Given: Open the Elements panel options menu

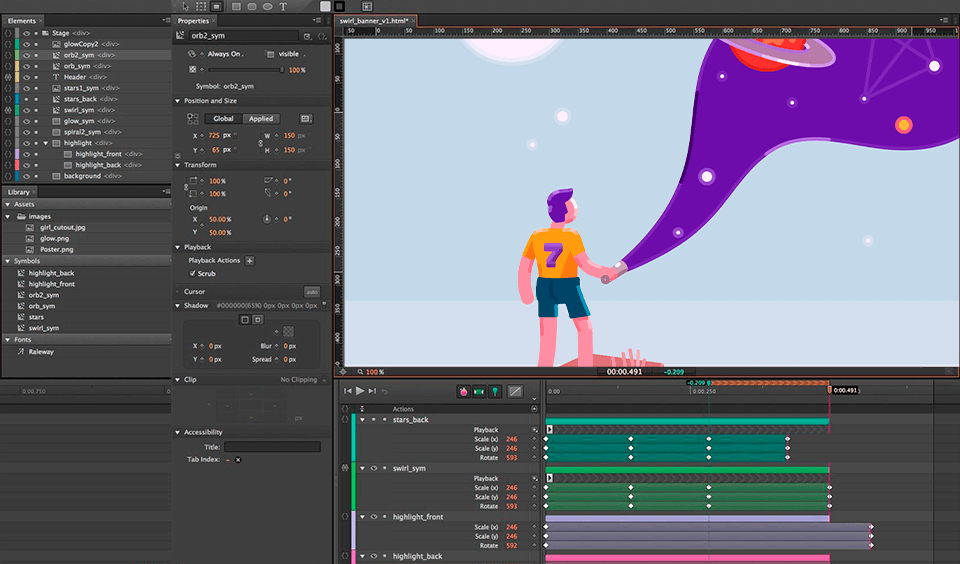Looking at the screenshot, I should [x=166, y=20].
